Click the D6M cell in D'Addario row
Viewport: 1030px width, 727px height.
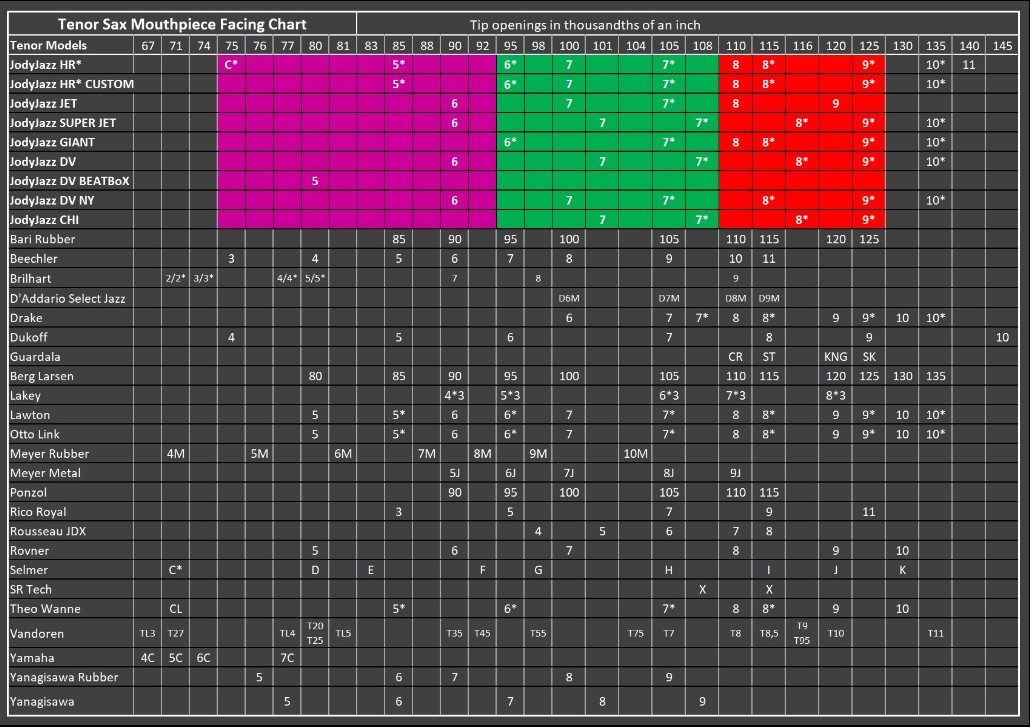tap(569, 299)
